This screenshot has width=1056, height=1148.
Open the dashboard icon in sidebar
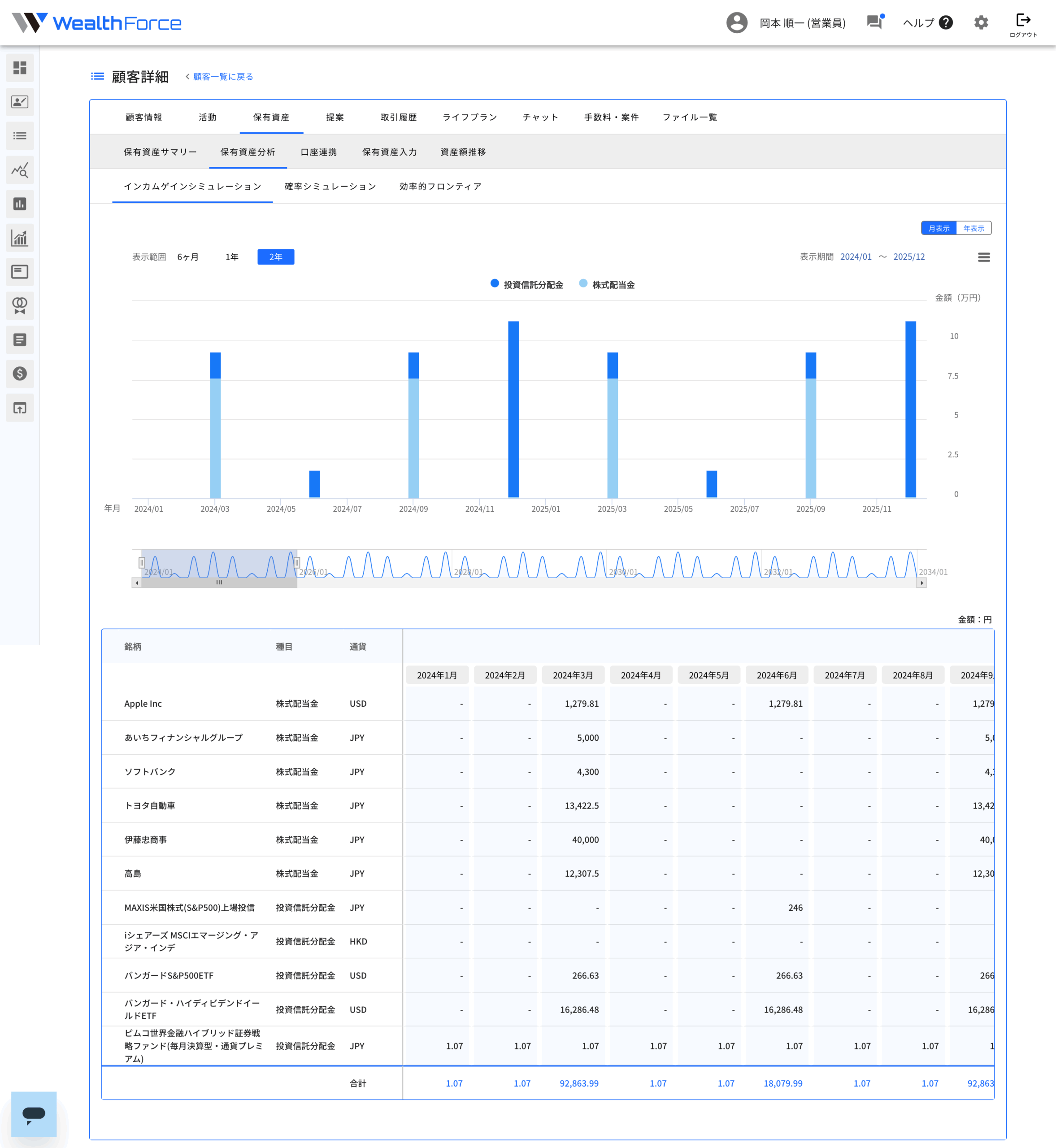click(x=19, y=68)
